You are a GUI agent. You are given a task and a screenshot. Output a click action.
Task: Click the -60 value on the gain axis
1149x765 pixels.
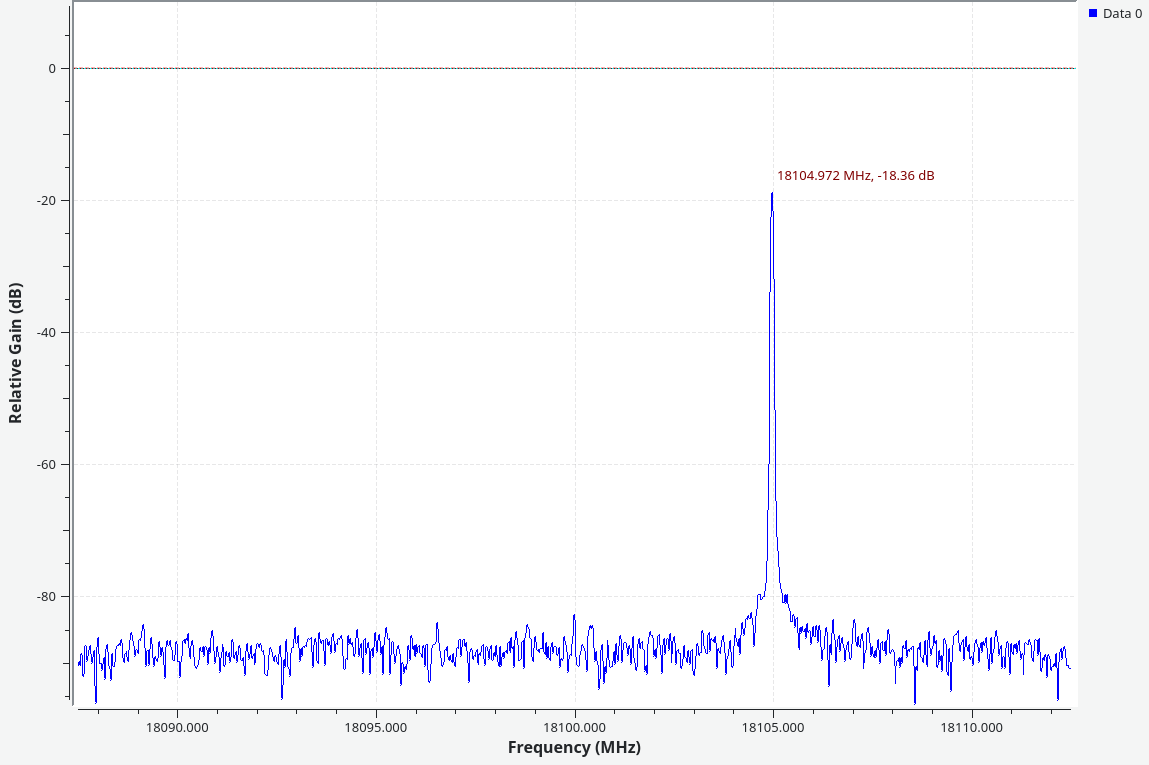click(47, 465)
